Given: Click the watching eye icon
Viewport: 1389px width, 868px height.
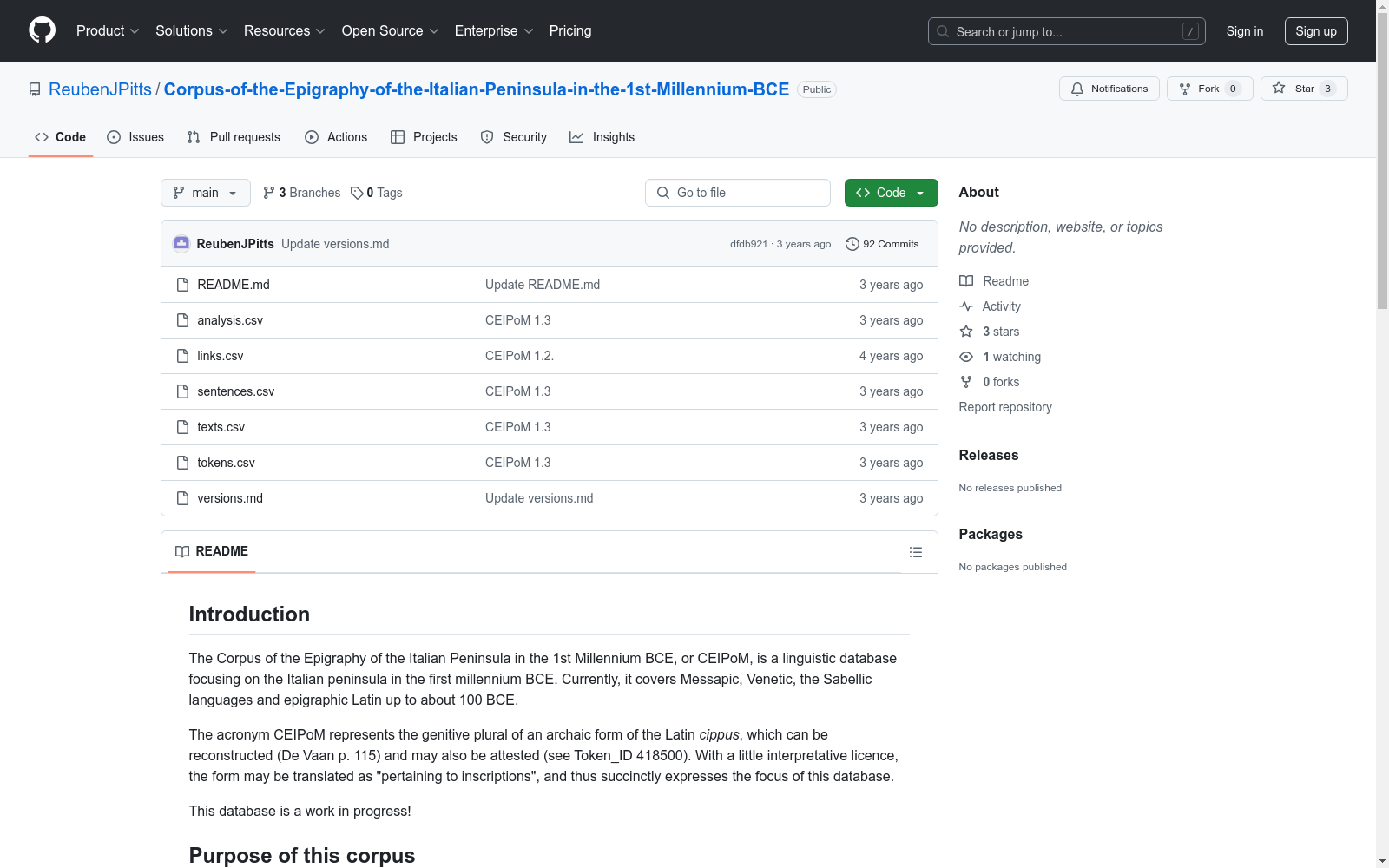Looking at the screenshot, I should click(x=966, y=357).
